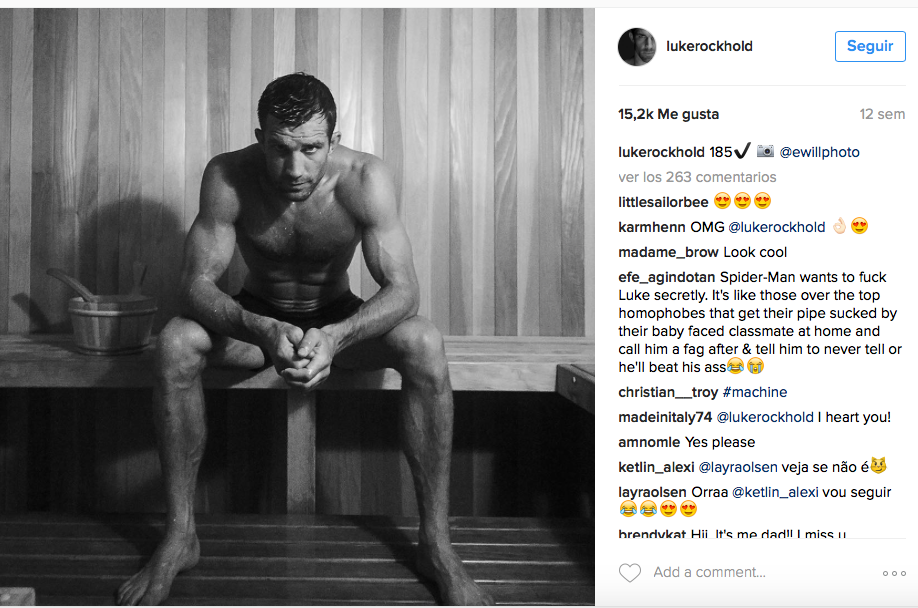This screenshot has height=608, width=918.
Task: Click the 12 sem timestamp
Action: coord(882,114)
